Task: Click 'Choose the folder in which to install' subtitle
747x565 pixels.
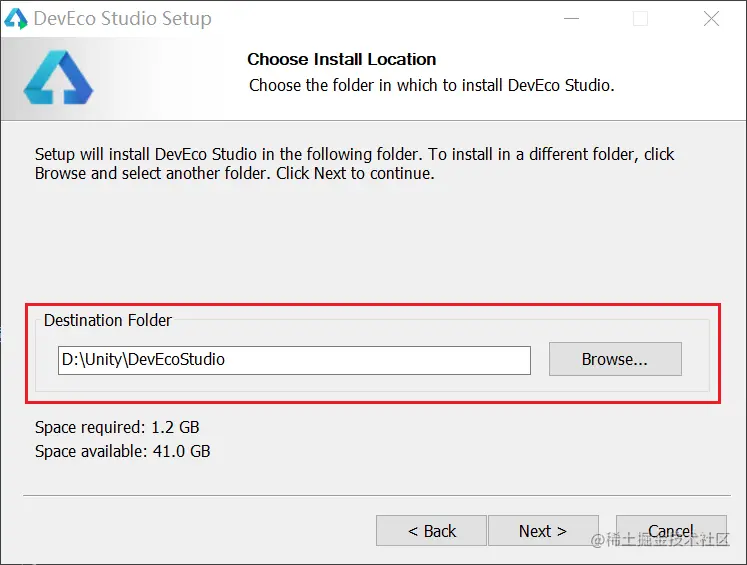Action: pyautogui.click(x=432, y=85)
